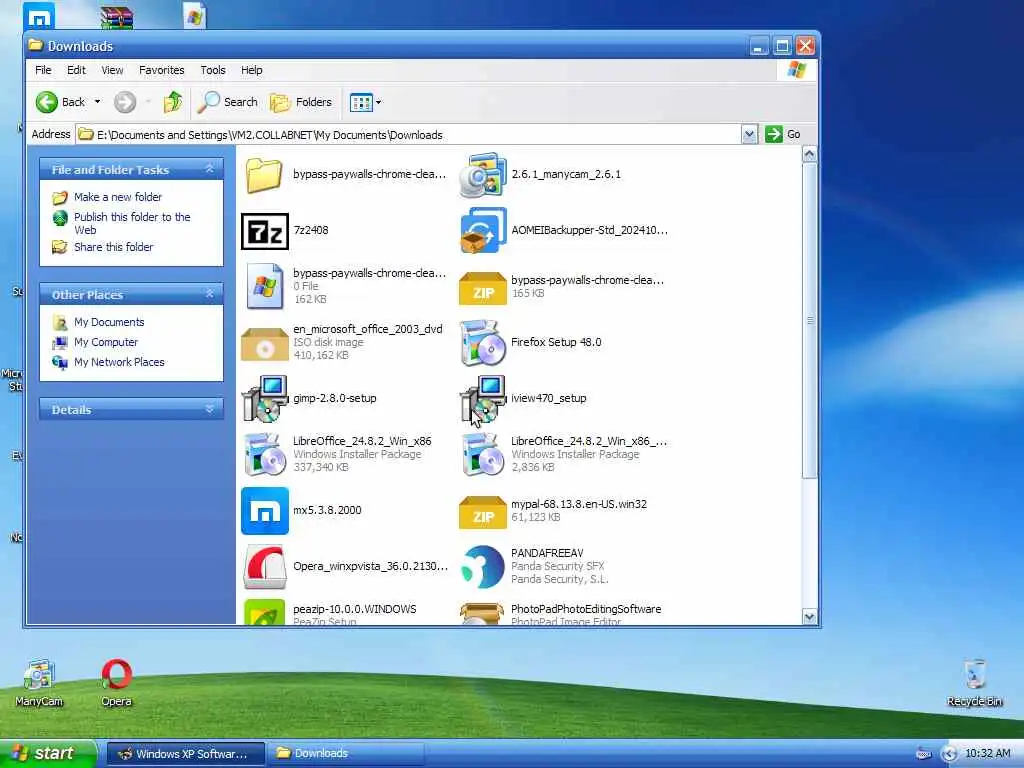
Task: Click the Up one level toolbar icon
Action: click(173, 102)
